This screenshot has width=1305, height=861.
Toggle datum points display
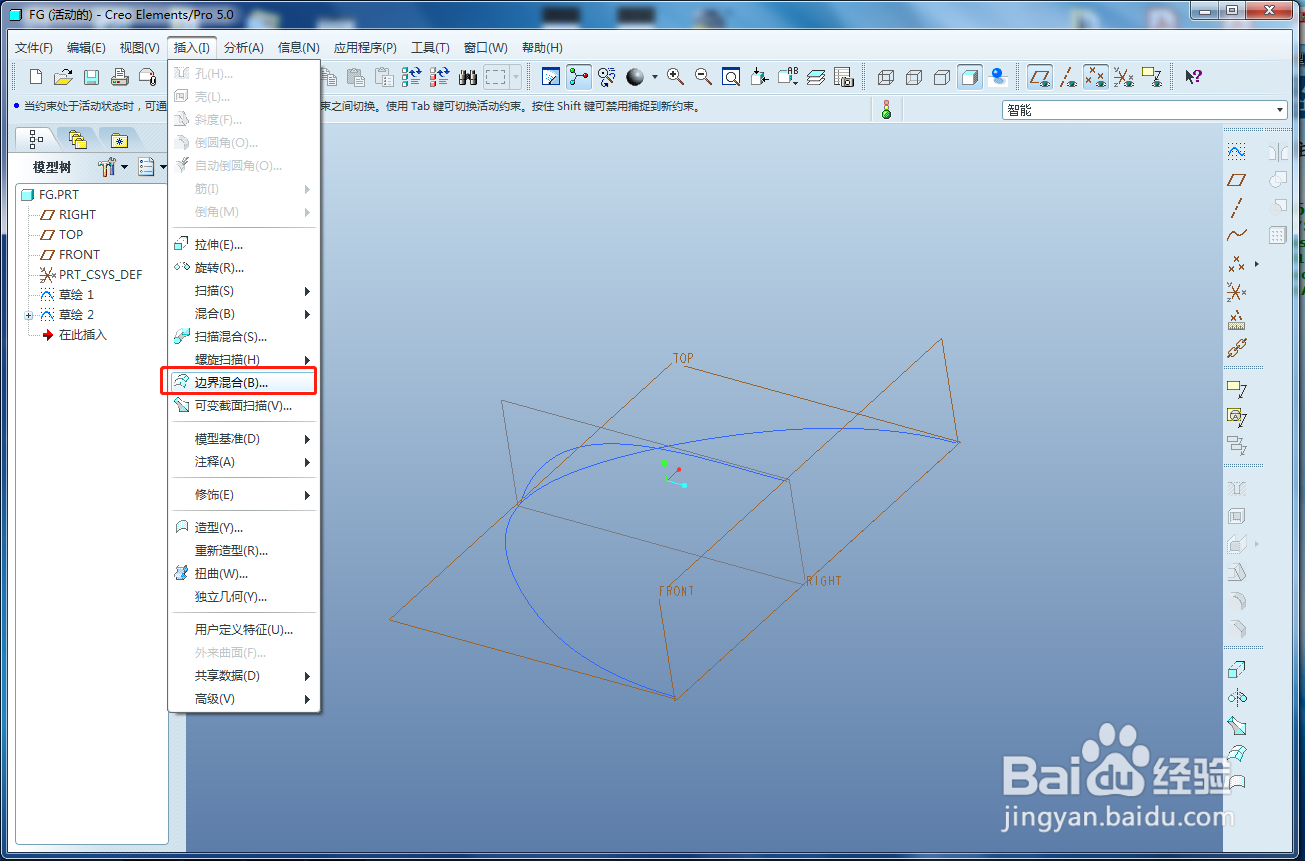pos(1096,77)
